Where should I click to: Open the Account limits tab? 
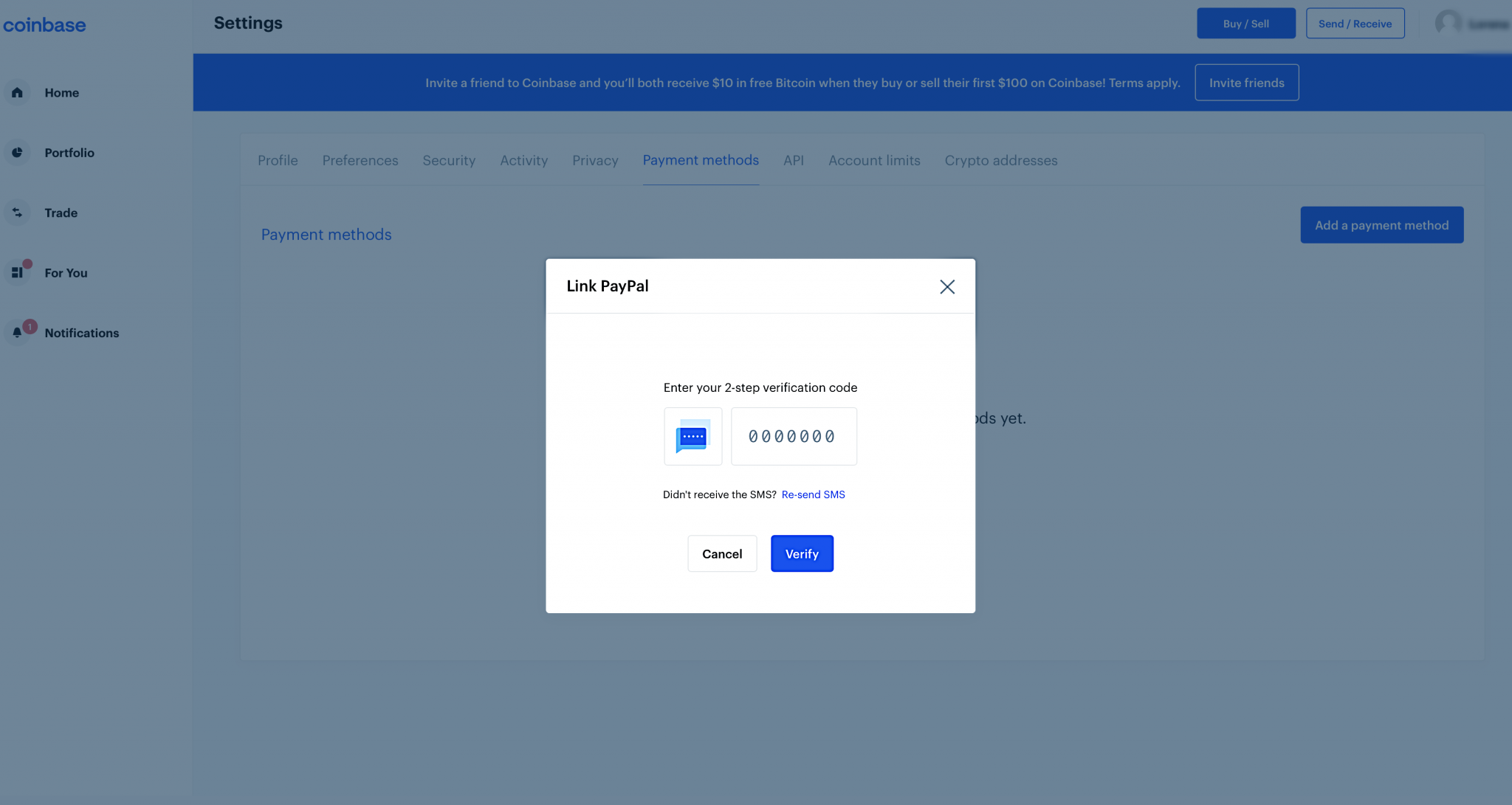coord(875,160)
